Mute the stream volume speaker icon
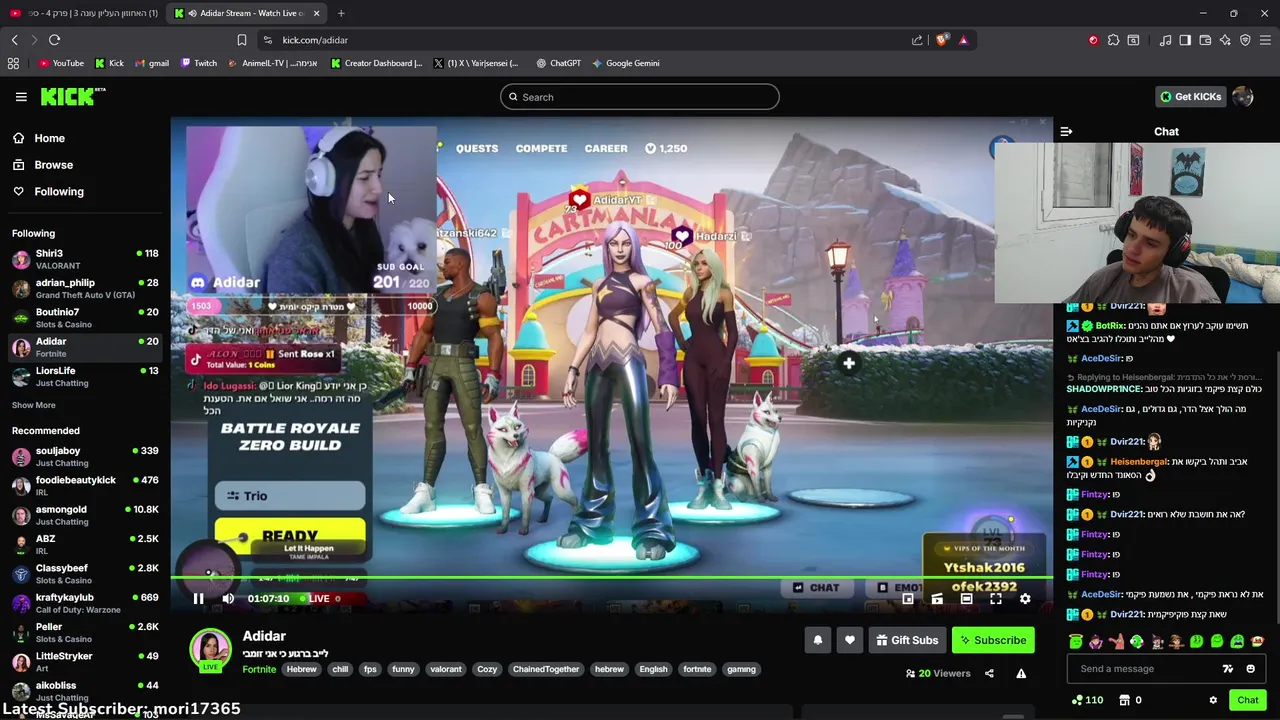This screenshot has height=720, width=1280. 228,599
